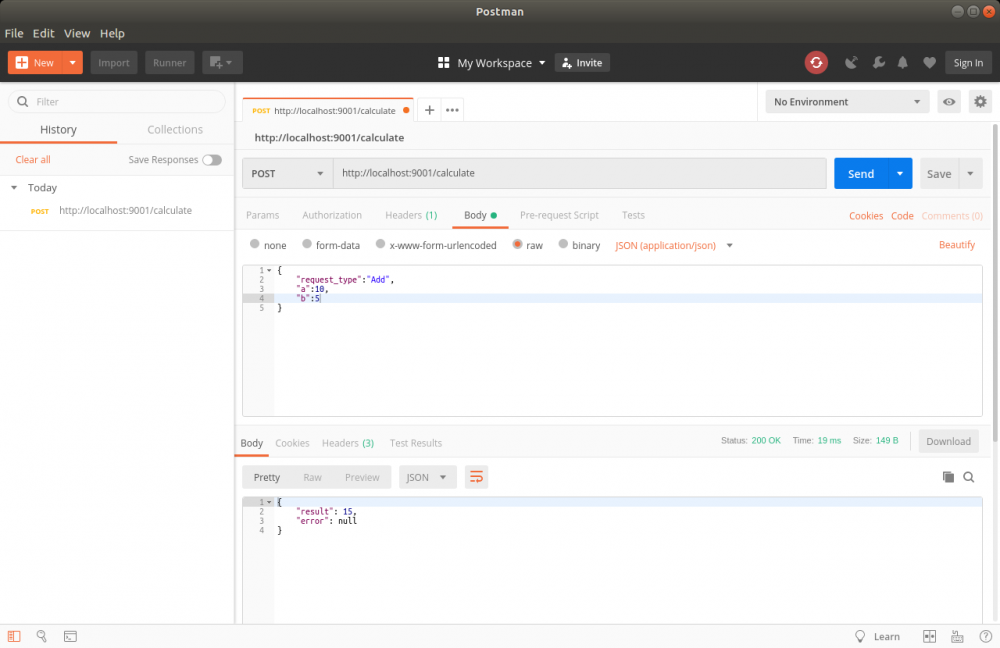Click the Invite button

coord(582,63)
